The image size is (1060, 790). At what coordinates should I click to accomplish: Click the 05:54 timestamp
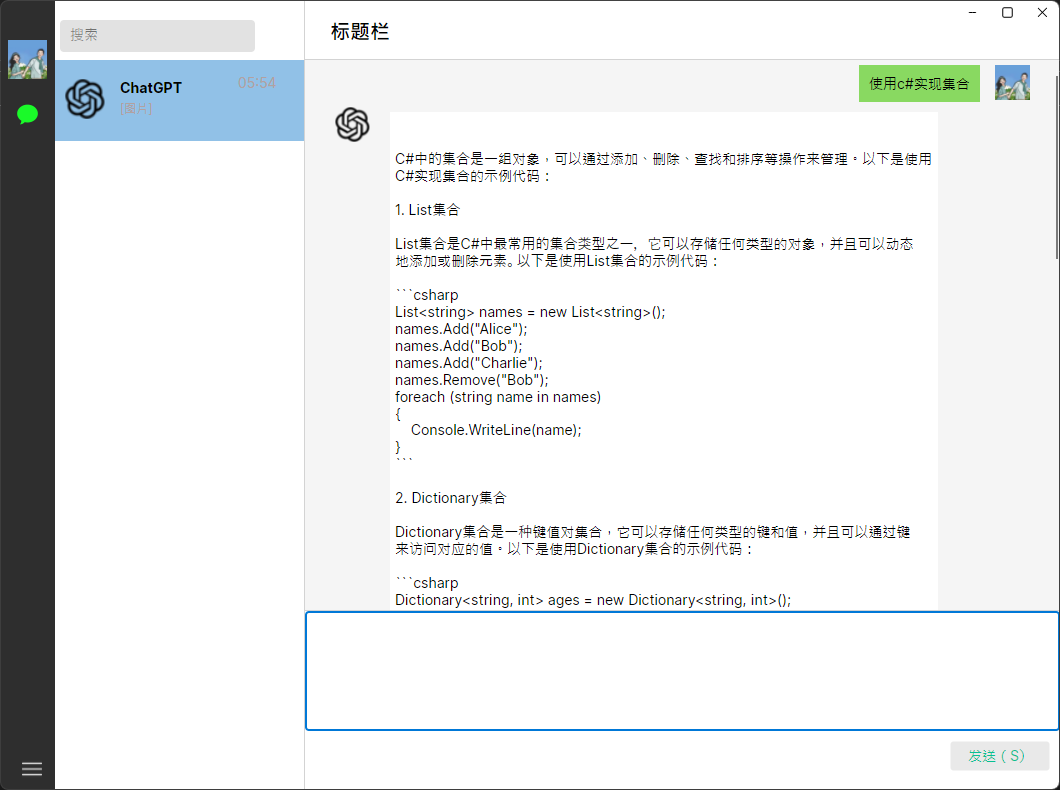(257, 83)
